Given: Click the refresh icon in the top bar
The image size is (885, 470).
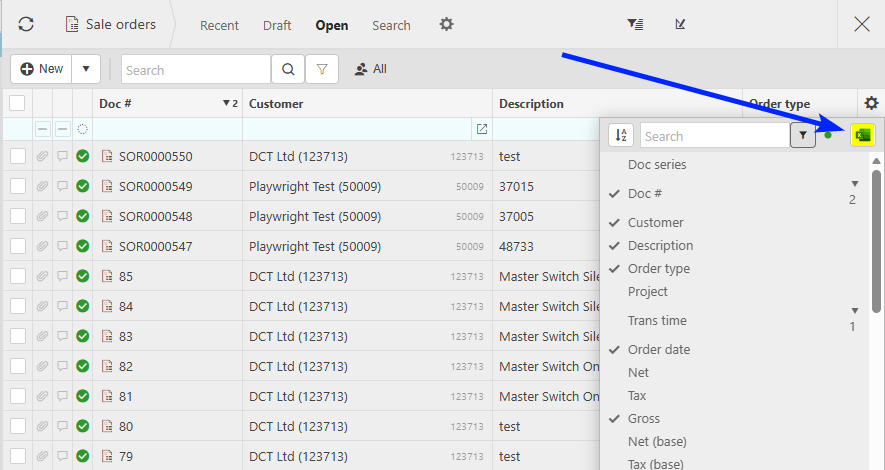Looking at the screenshot, I should 26,24.
